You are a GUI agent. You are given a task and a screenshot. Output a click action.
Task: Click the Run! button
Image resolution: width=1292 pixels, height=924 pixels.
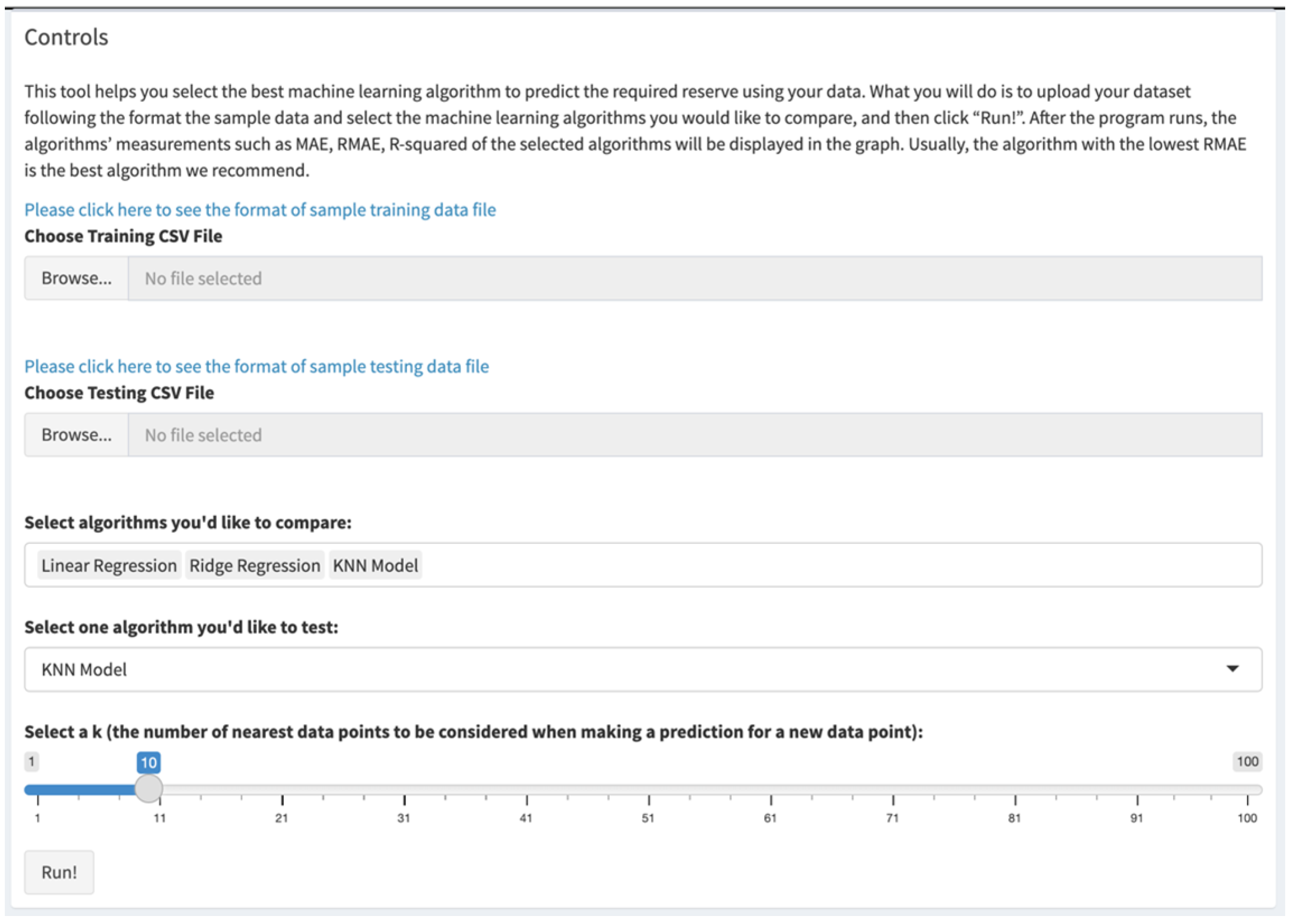[59, 872]
